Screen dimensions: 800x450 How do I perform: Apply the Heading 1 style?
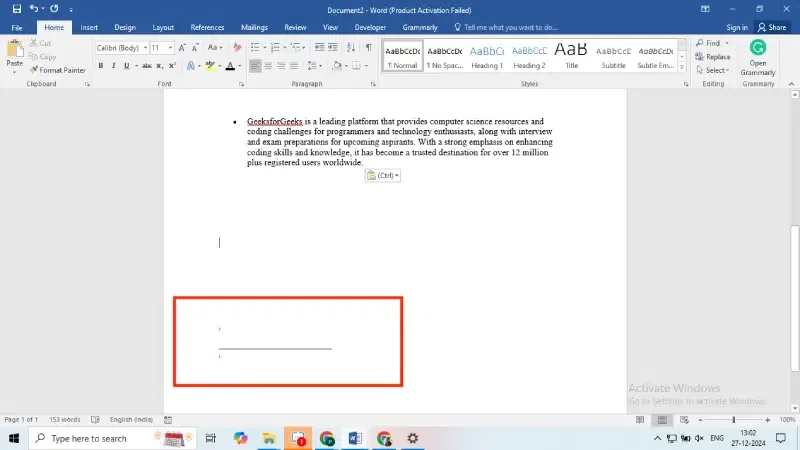[x=487, y=56]
